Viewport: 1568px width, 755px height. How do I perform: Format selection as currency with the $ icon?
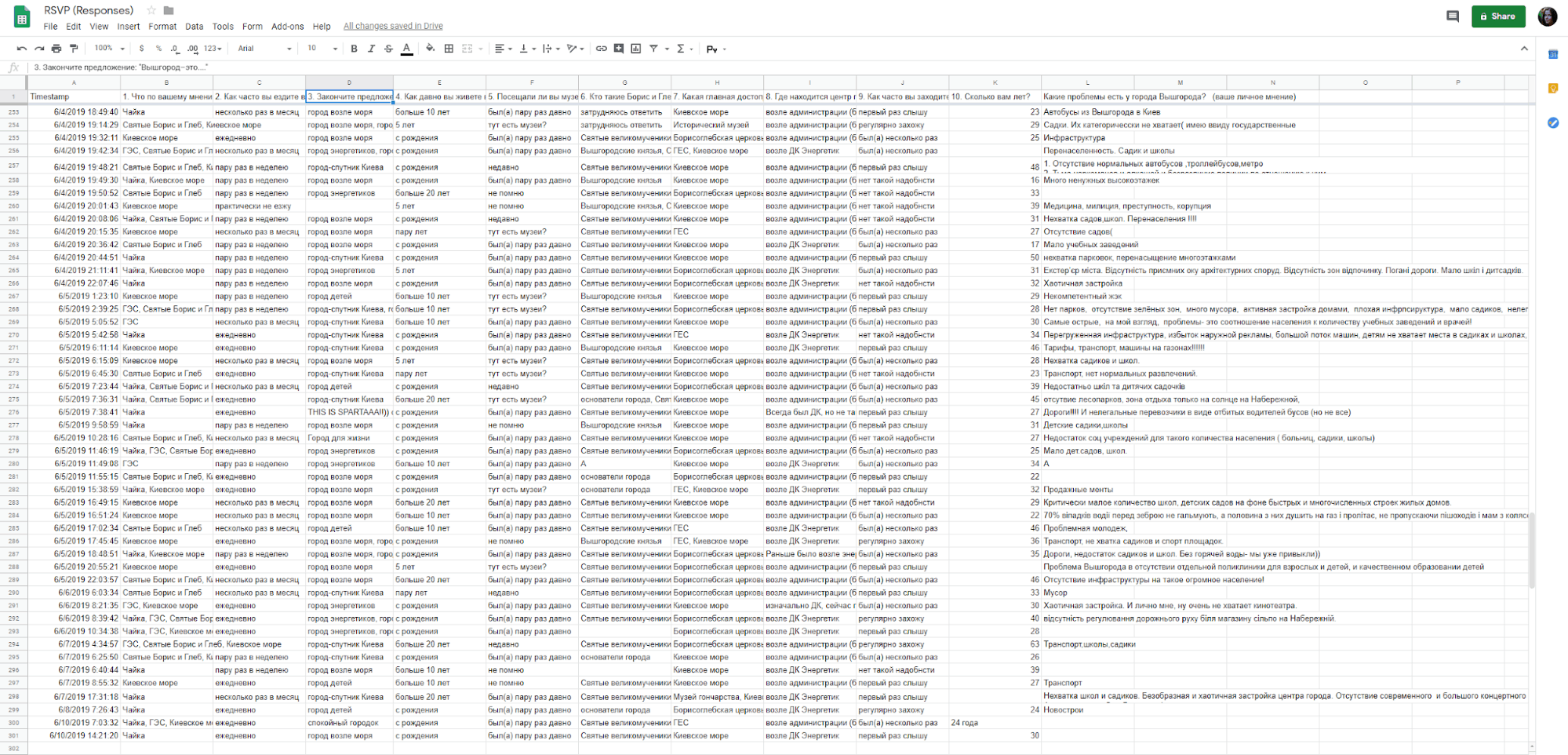(141, 49)
